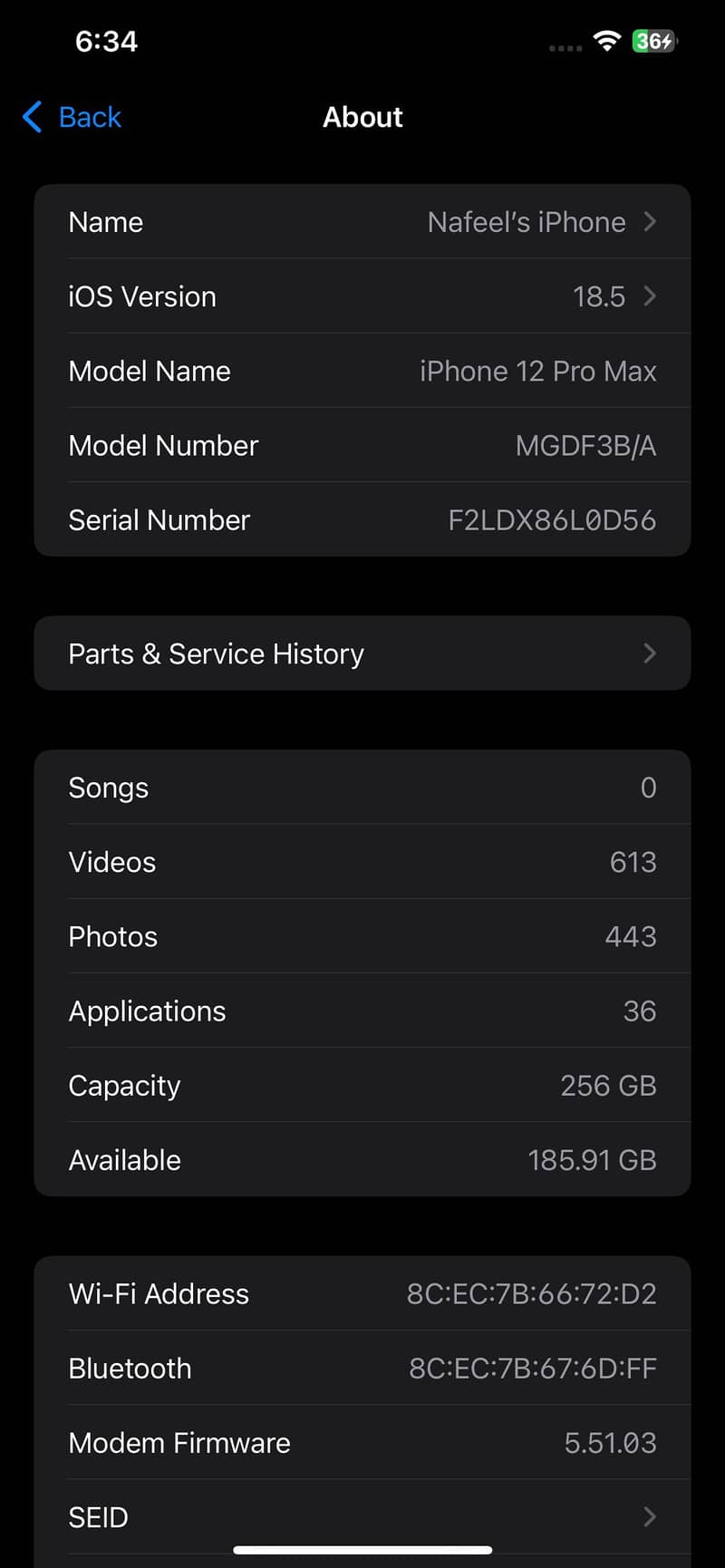Tap the Modem Firmware row

click(x=362, y=1443)
